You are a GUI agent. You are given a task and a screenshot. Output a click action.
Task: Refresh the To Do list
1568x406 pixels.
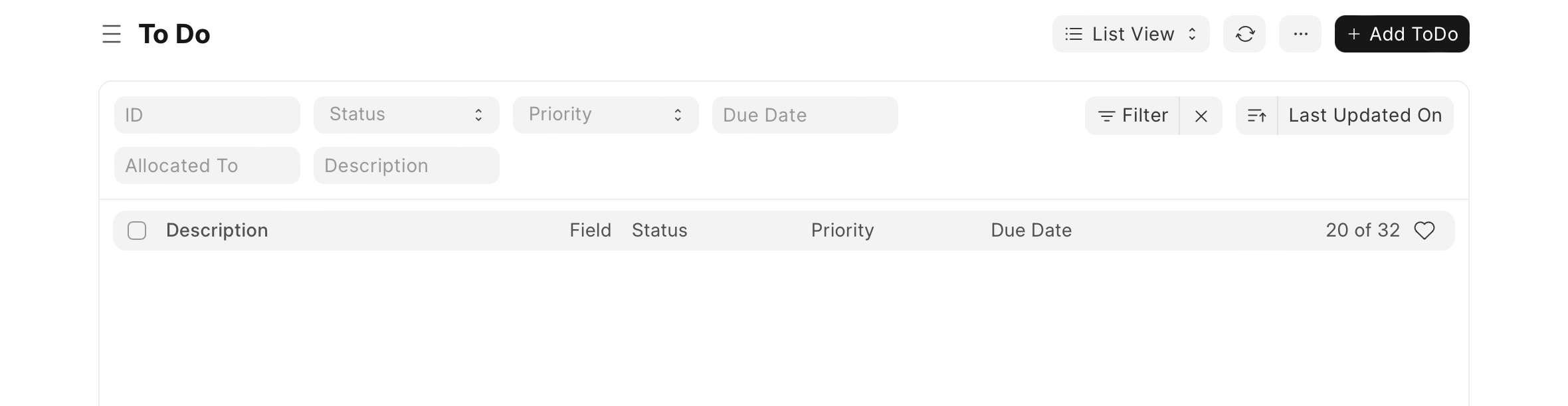pyautogui.click(x=1244, y=34)
